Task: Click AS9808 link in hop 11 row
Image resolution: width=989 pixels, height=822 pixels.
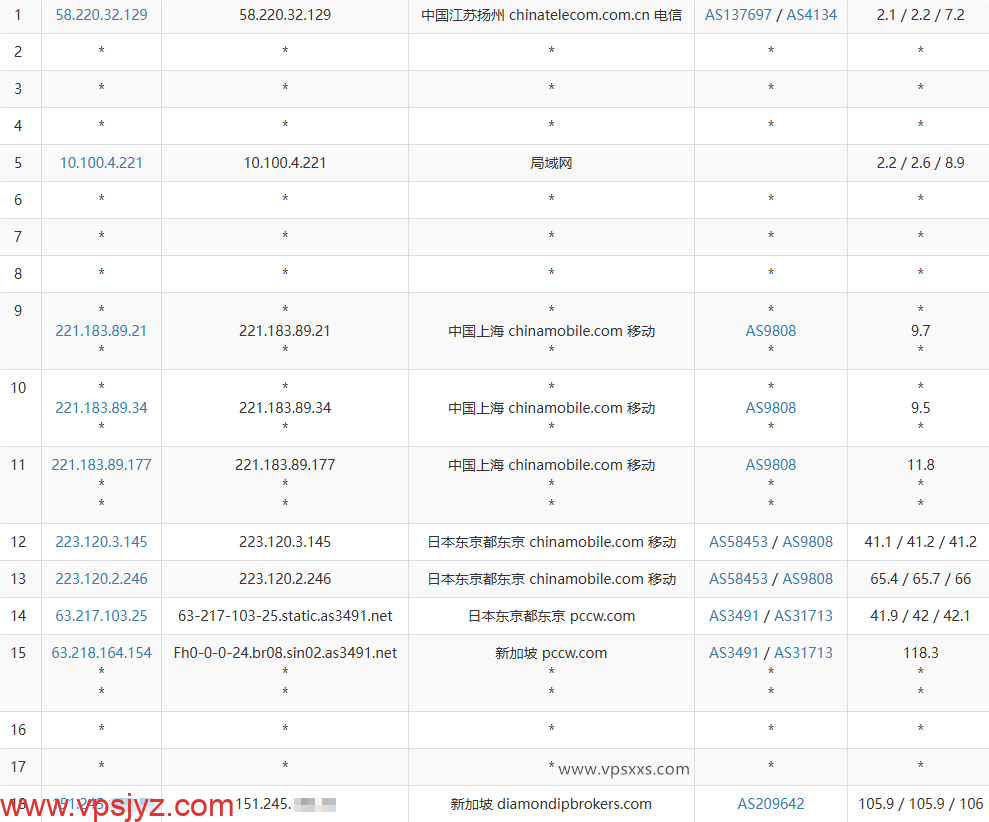Action: pos(771,465)
